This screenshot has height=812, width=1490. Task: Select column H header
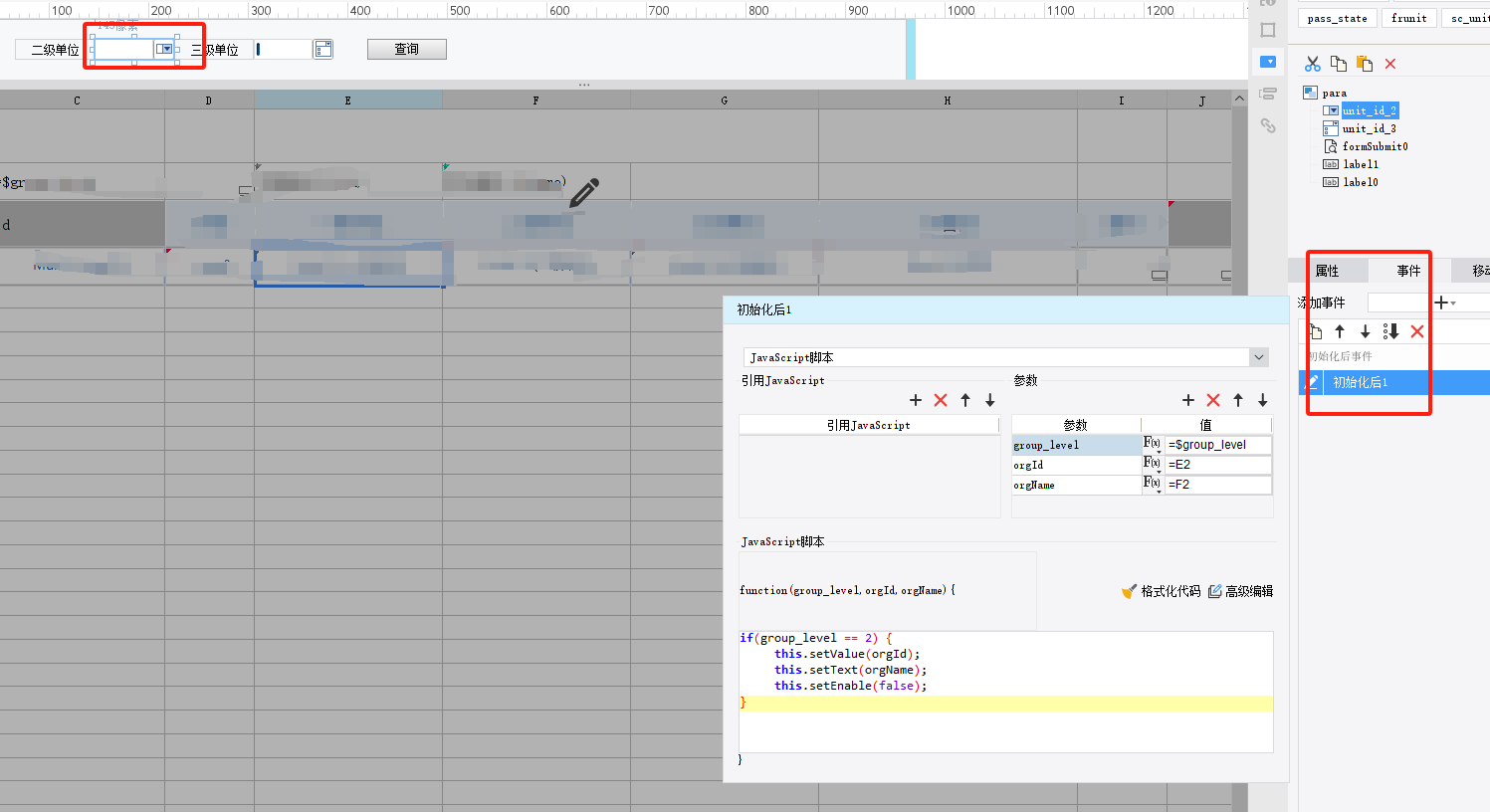coord(948,101)
